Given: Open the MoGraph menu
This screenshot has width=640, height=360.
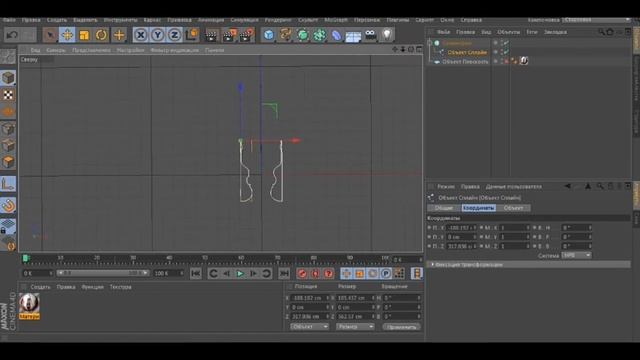Looking at the screenshot, I should pyautogui.click(x=336, y=20).
